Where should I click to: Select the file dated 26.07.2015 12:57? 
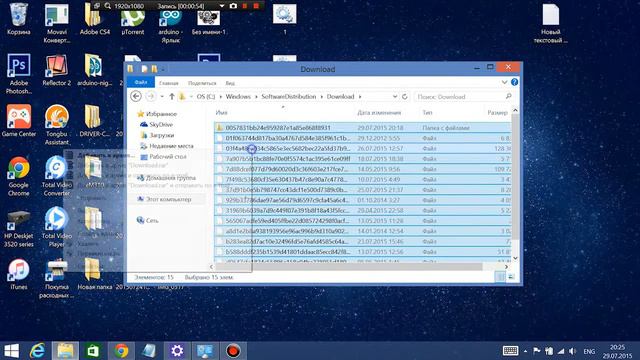pos(362,149)
